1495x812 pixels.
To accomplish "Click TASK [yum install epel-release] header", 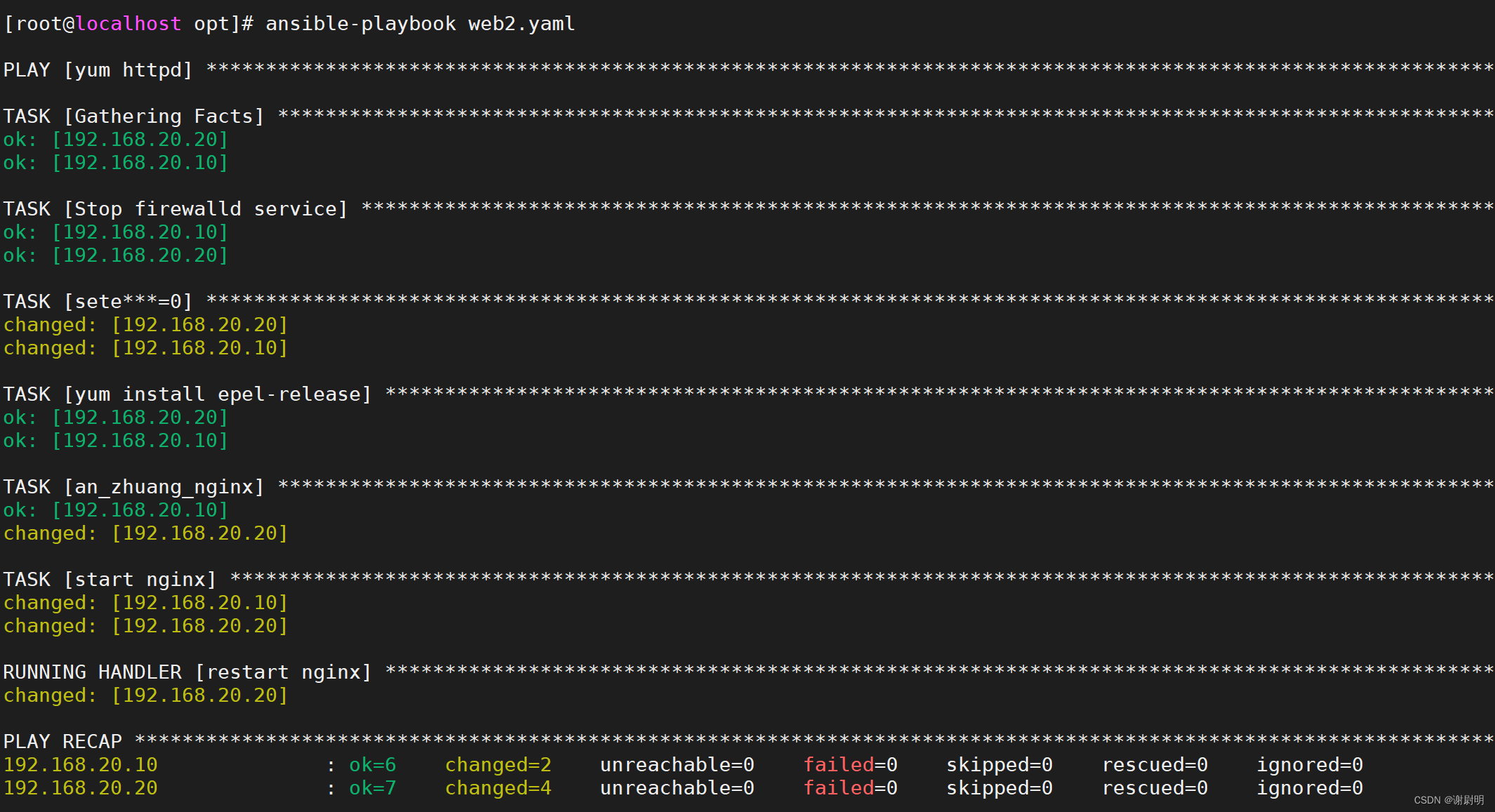I will pos(187,394).
